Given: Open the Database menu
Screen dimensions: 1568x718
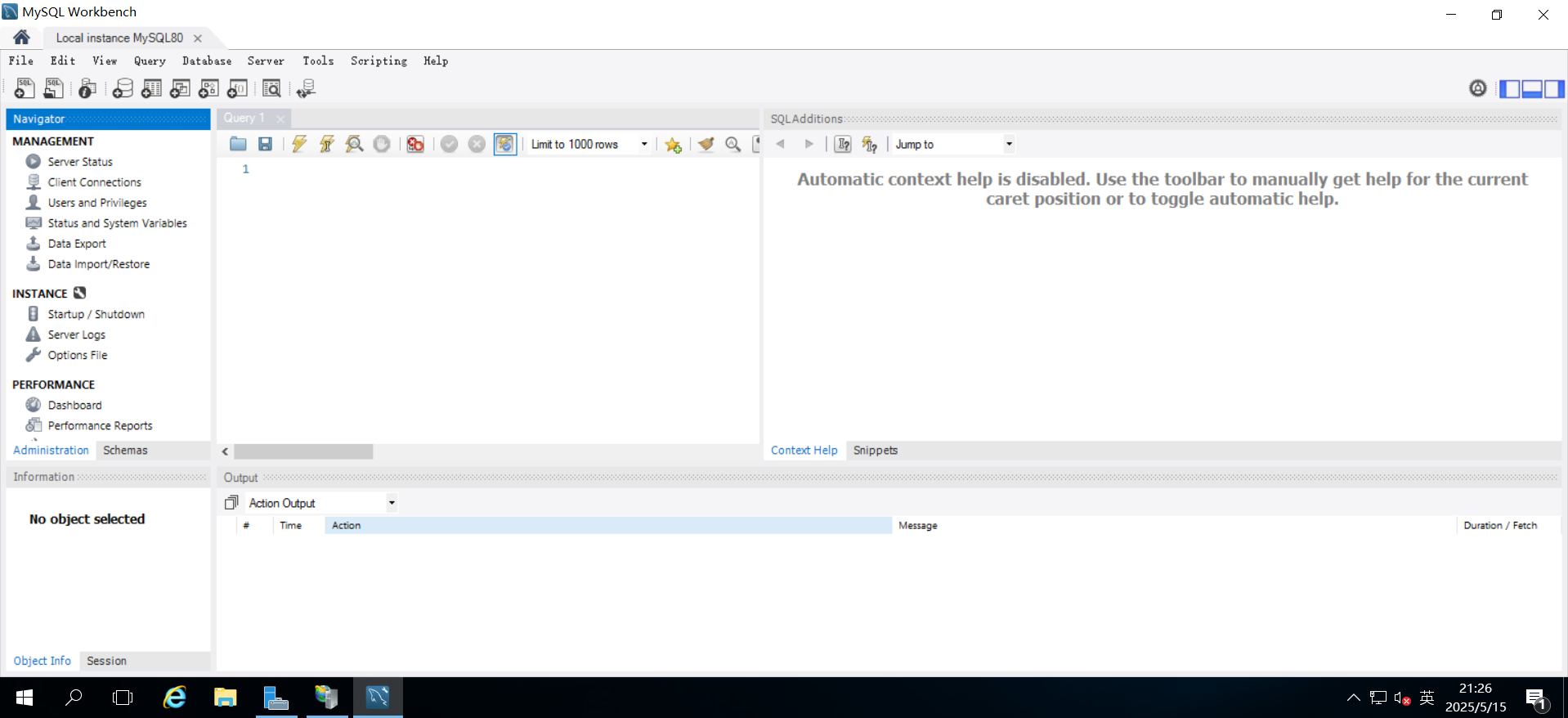Looking at the screenshot, I should click(207, 61).
